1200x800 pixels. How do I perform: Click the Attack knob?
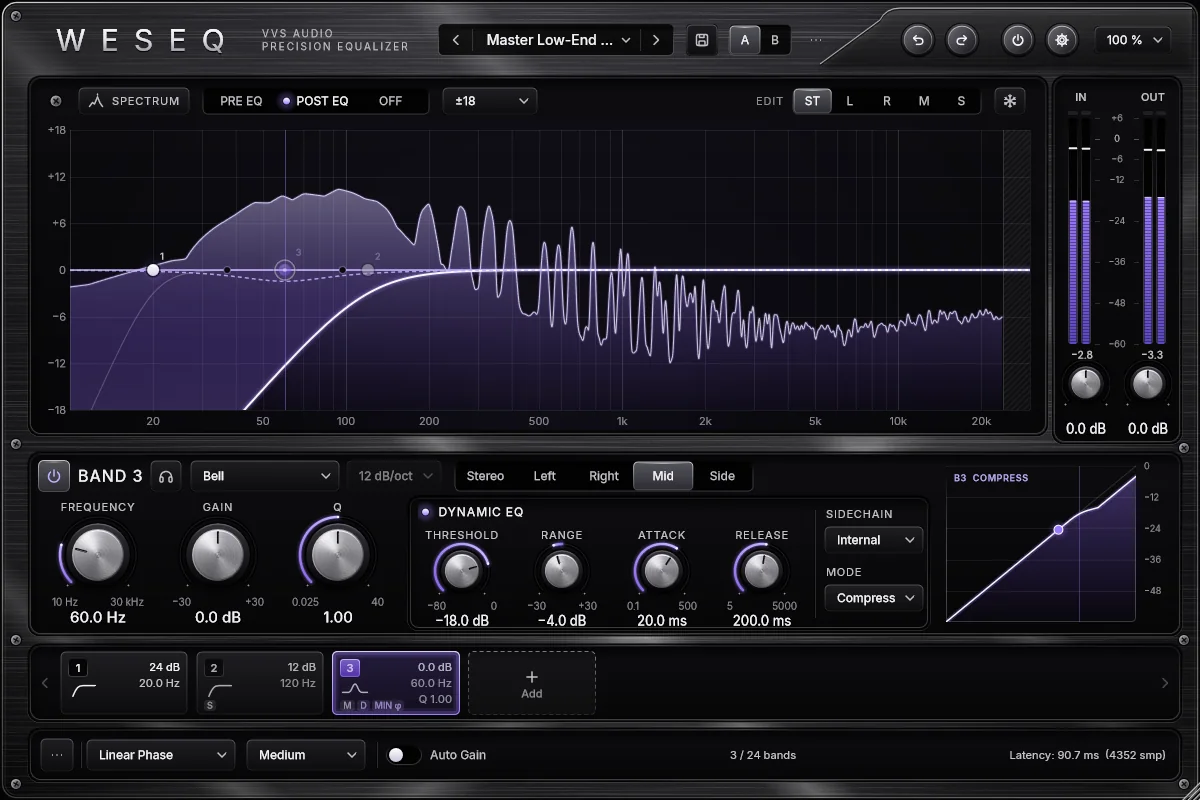pos(661,571)
